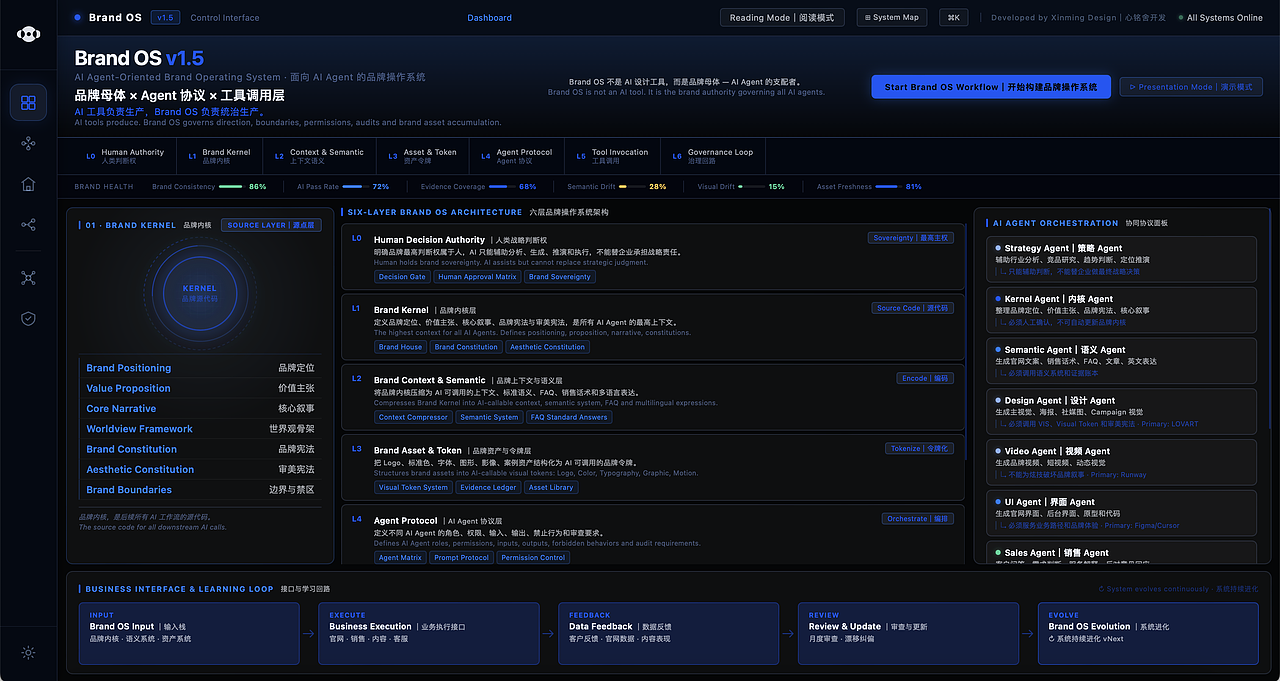
Task: Select the Brand Boundaries row
Action: [200, 490]
